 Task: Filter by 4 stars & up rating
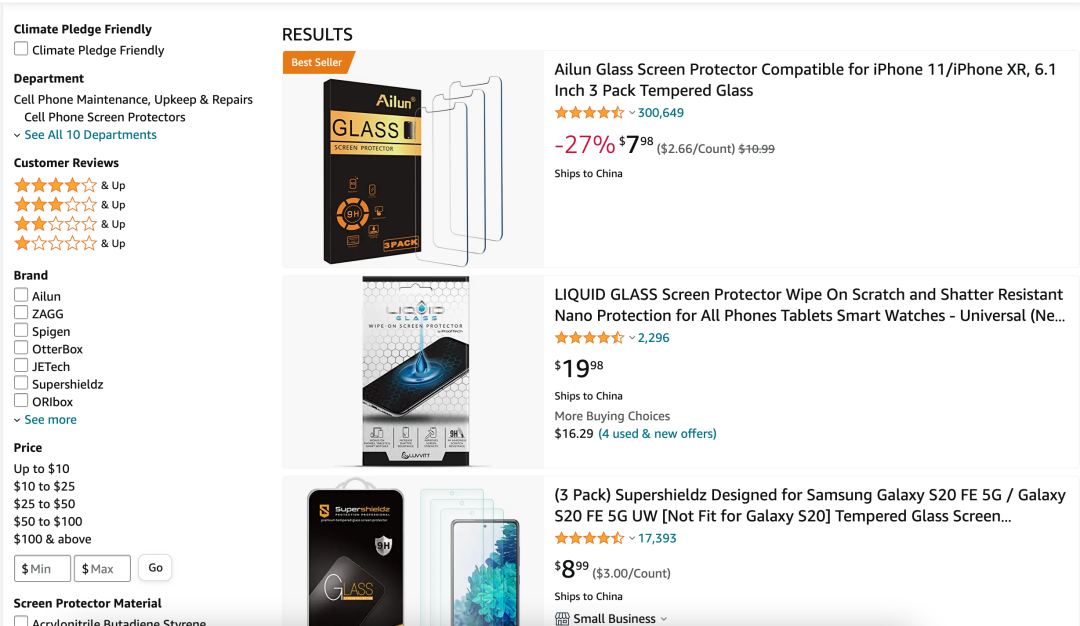(x=56, y=185)
